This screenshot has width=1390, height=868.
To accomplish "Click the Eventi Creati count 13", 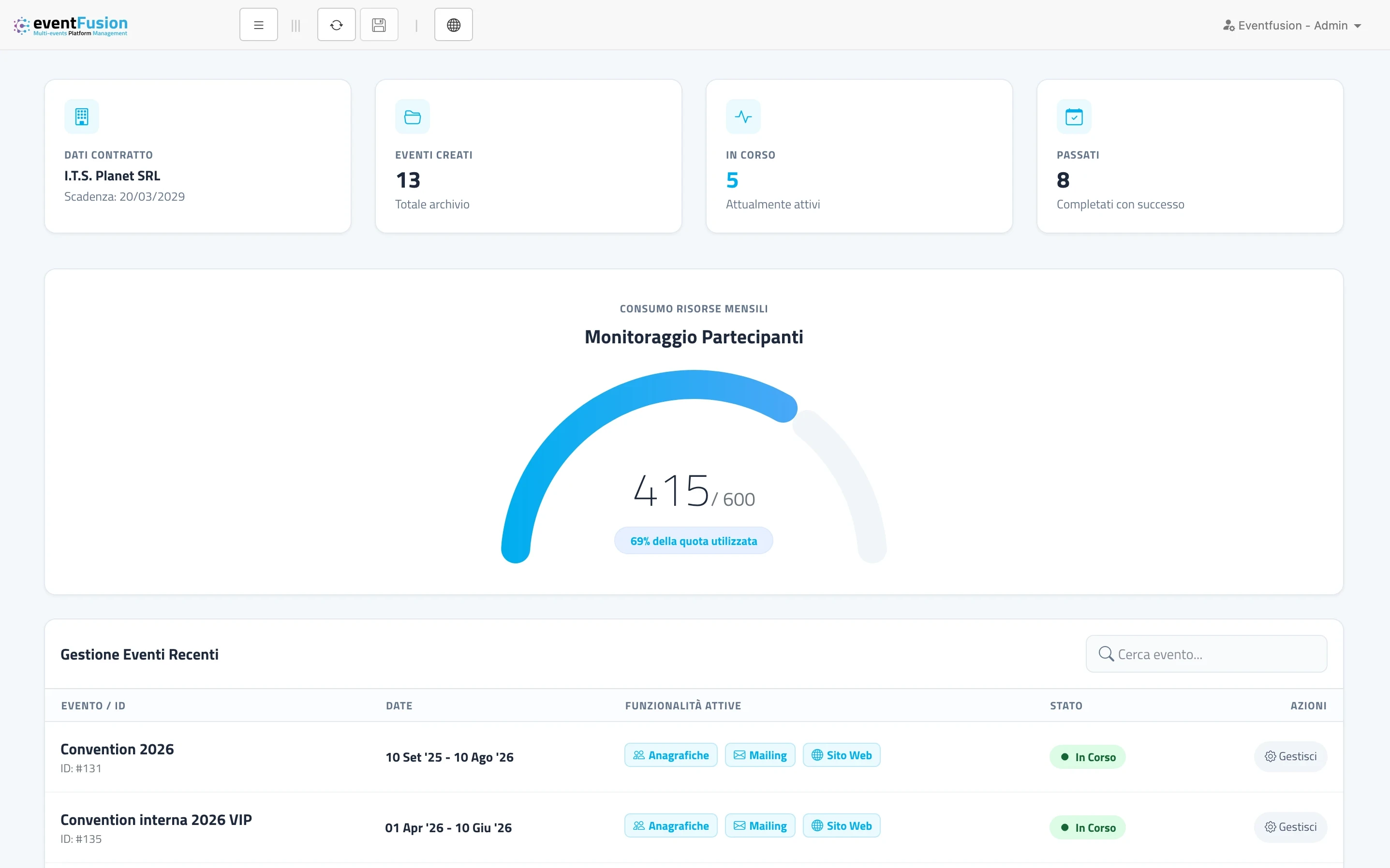I will 408,180.
